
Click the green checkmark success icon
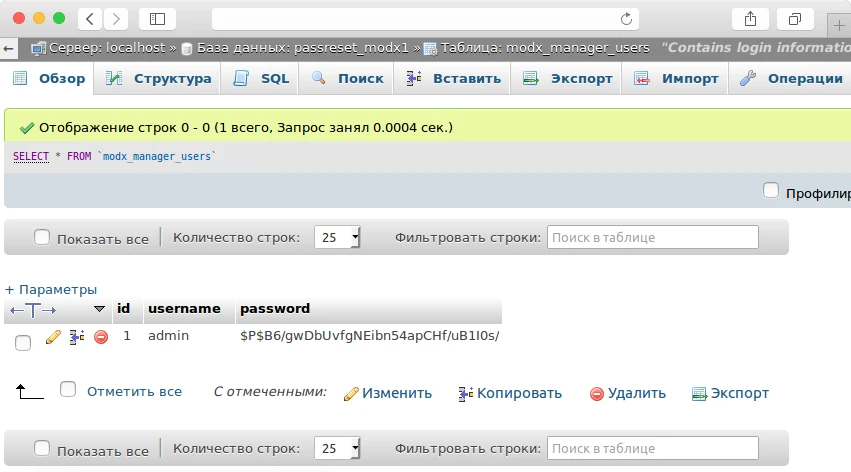[27, 128]
